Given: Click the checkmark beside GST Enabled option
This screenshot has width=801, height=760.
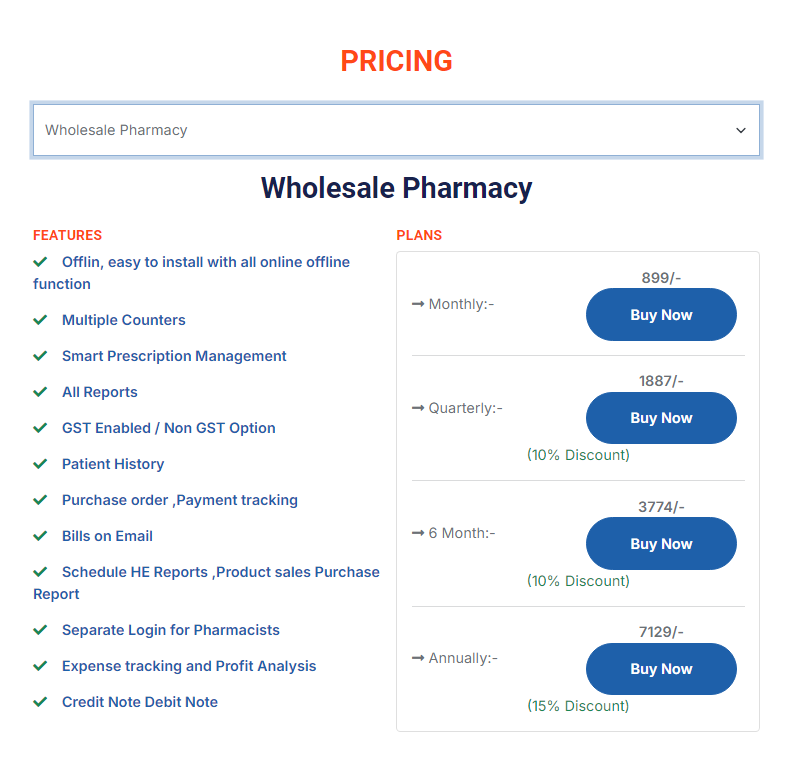Looking at the screenshot, I should pyautogui.click(x=40, y=428).
